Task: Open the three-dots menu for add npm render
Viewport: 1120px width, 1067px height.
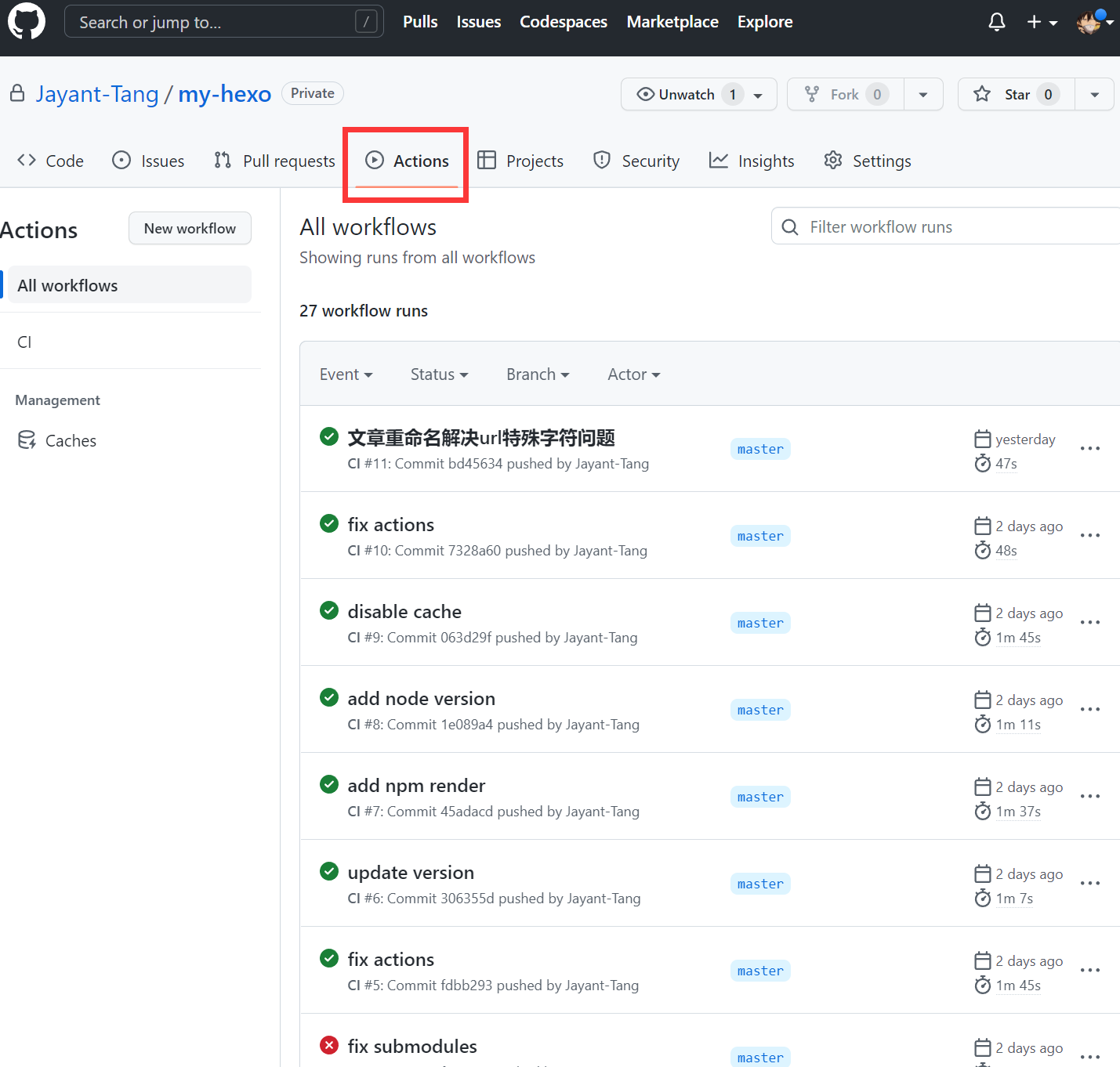Action: pyautogui.click(x=1089, y=796)
